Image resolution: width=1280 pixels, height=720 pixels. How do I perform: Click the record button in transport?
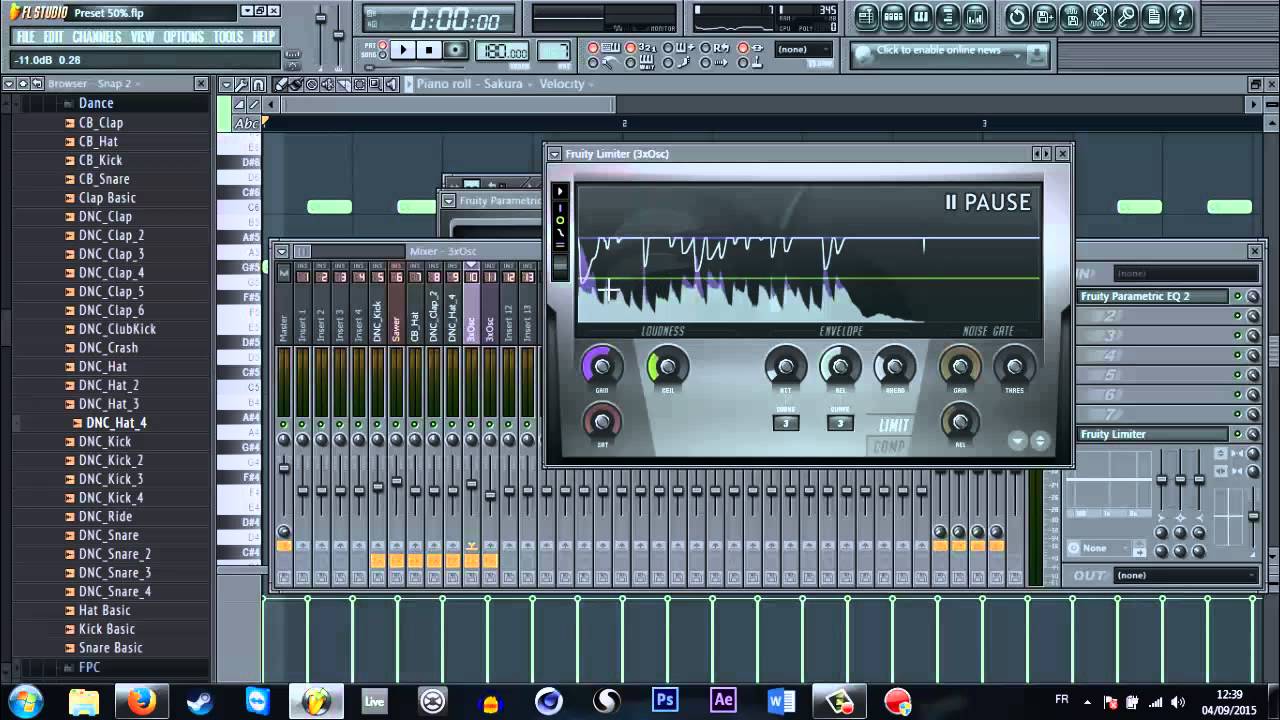coord(455,50)
